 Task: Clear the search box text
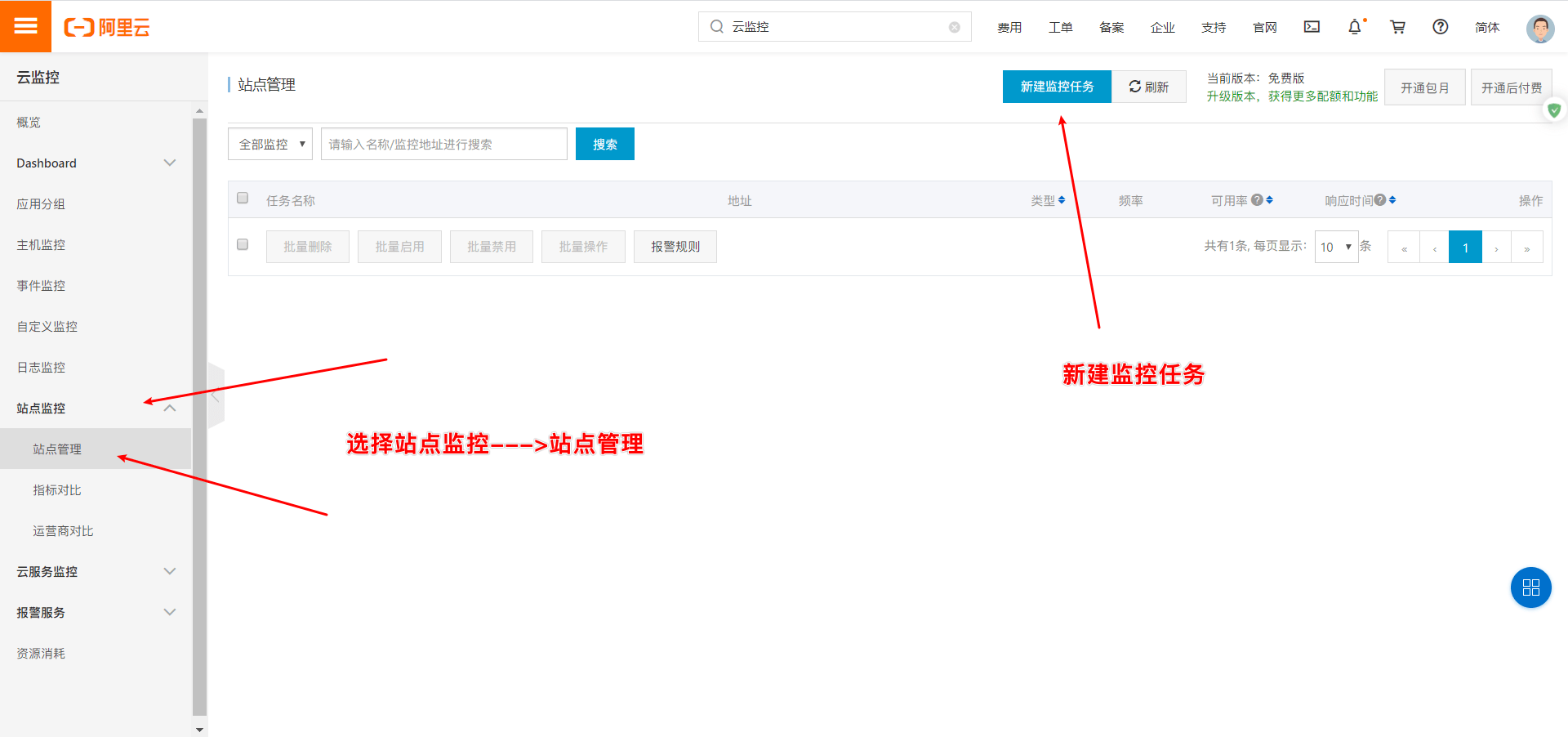point(954,27)
